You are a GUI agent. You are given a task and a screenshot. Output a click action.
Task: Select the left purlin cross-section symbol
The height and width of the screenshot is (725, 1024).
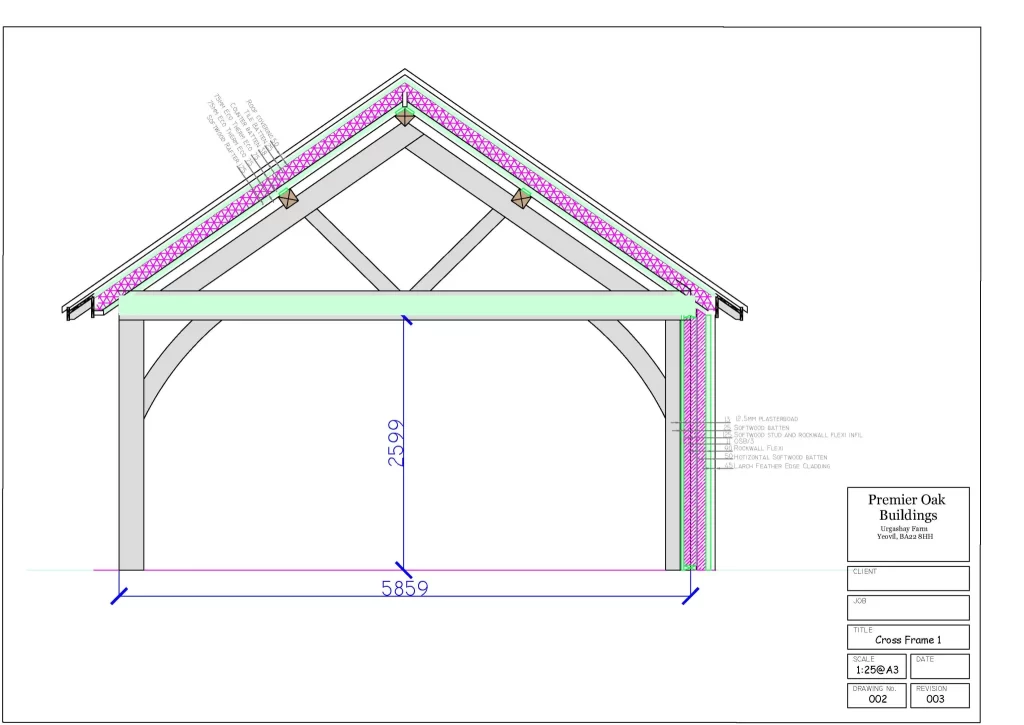(288, 197)
